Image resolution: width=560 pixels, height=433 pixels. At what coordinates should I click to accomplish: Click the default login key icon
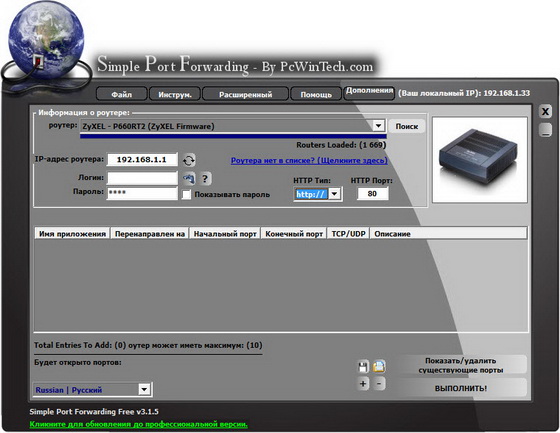(x=189, y=178)
